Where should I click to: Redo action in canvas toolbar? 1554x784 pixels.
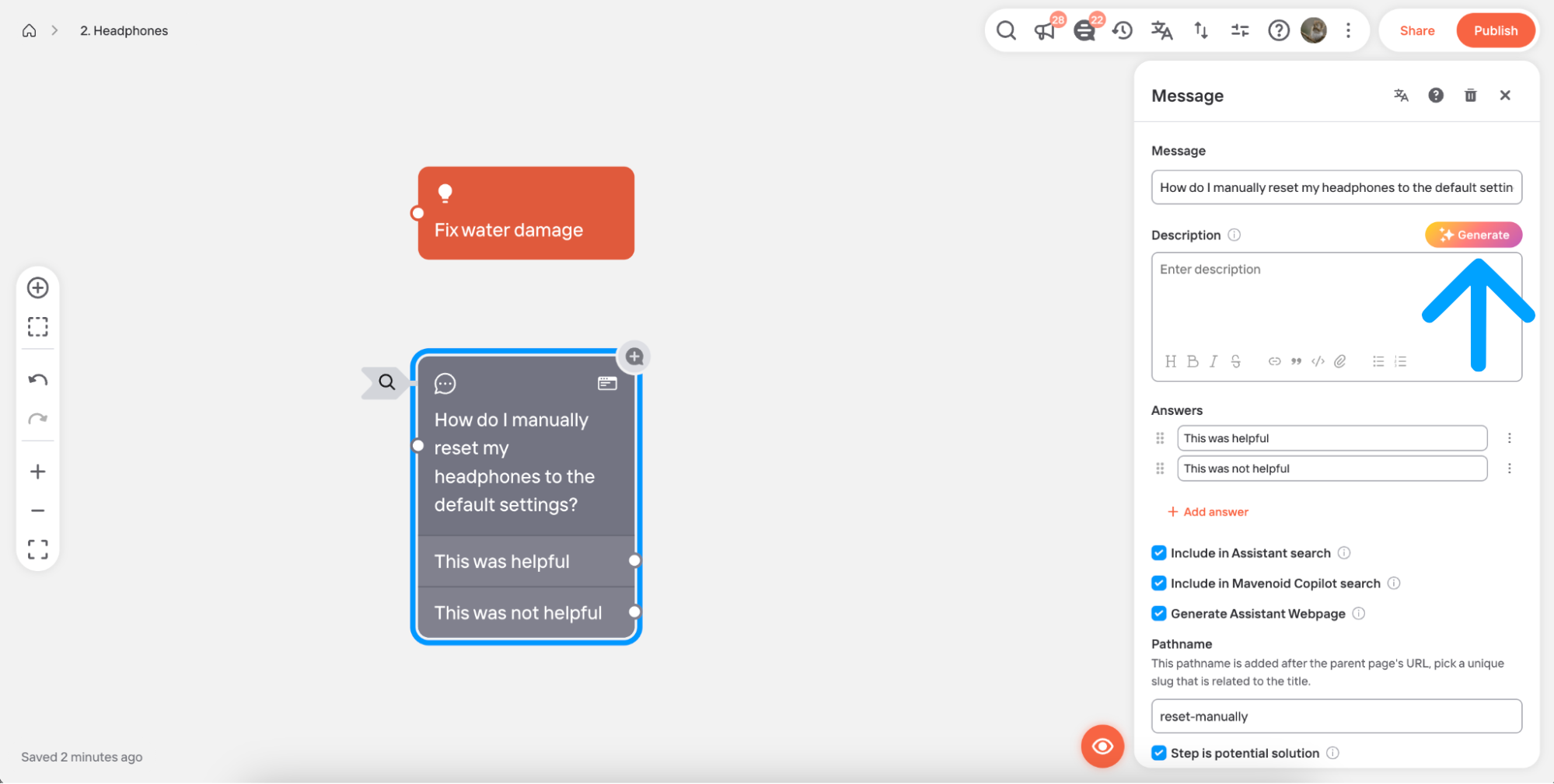click(38, 419)
